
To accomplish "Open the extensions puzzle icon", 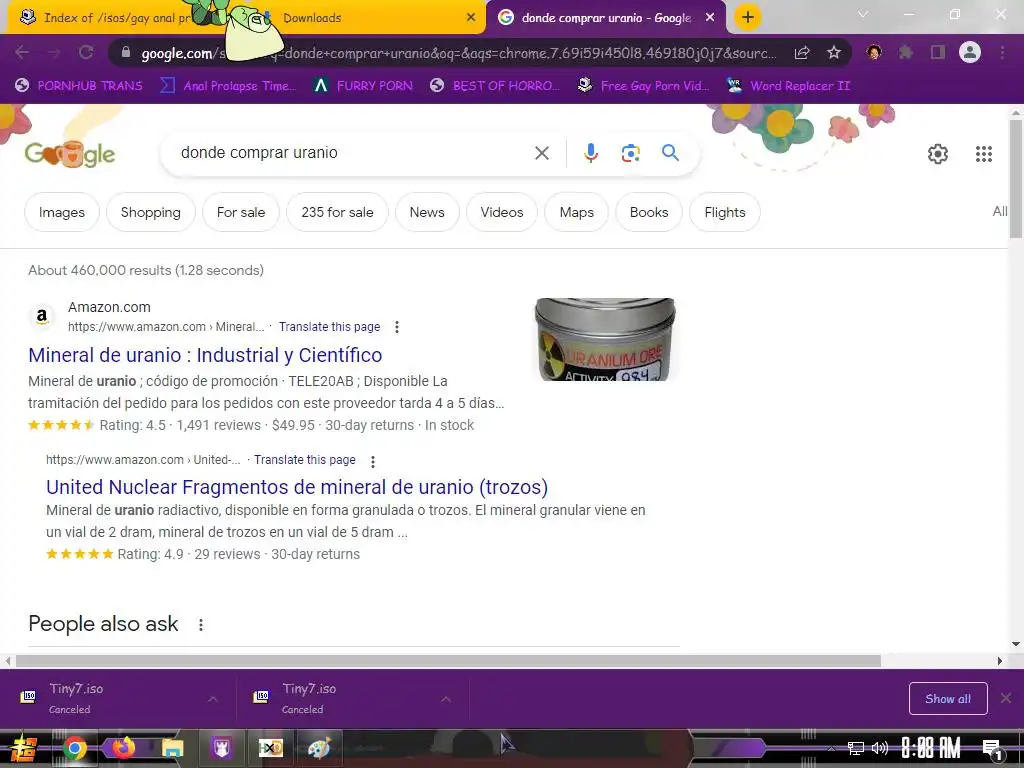I will click(x=906, y=52).
